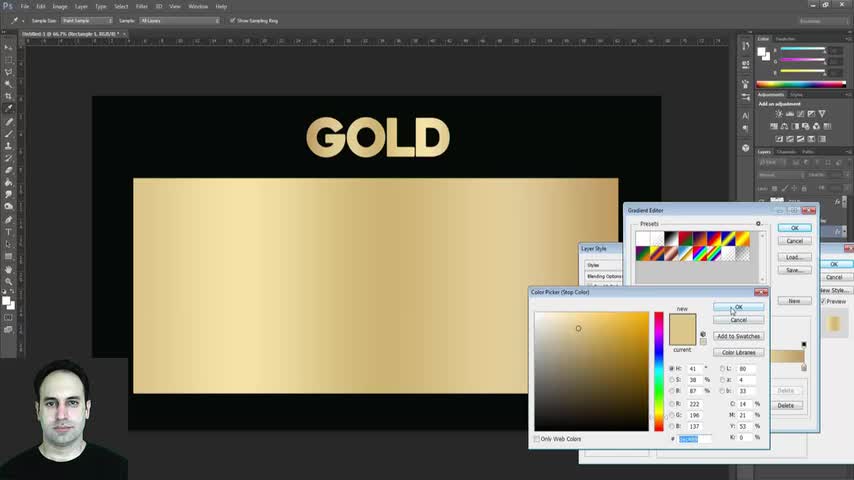854x480 pixels.
Task: Select the Paint Bucket tool
Action: click(x=8, y=182)
